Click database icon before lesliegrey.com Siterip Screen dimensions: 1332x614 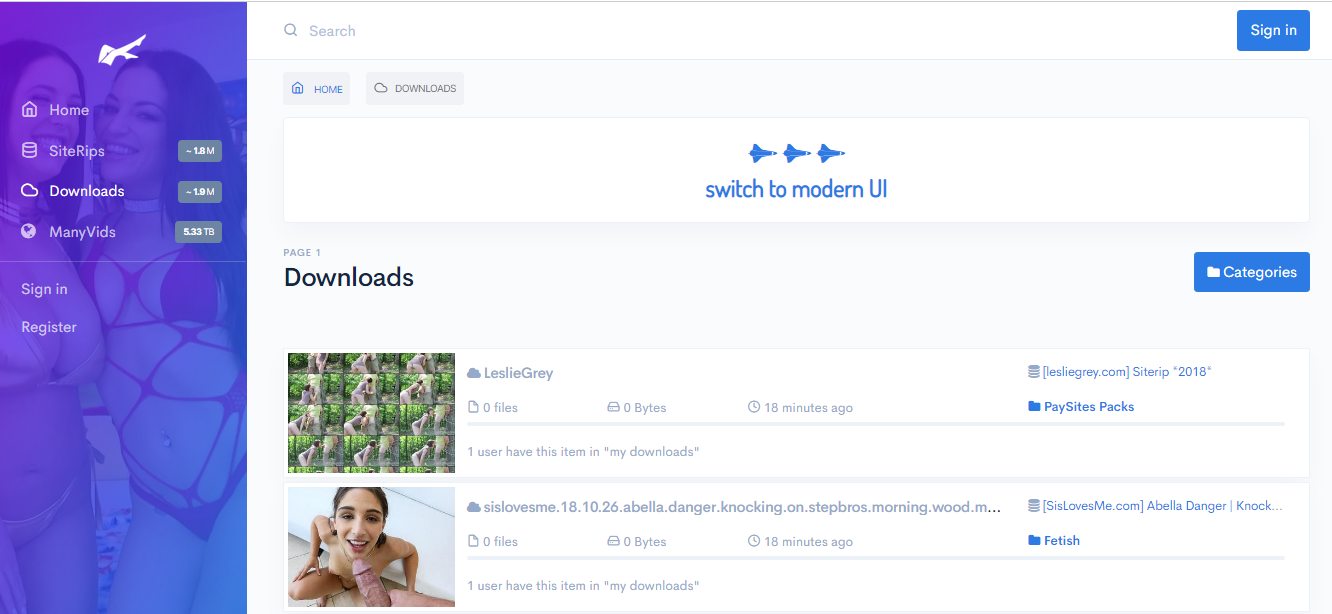coord(1034,371)
